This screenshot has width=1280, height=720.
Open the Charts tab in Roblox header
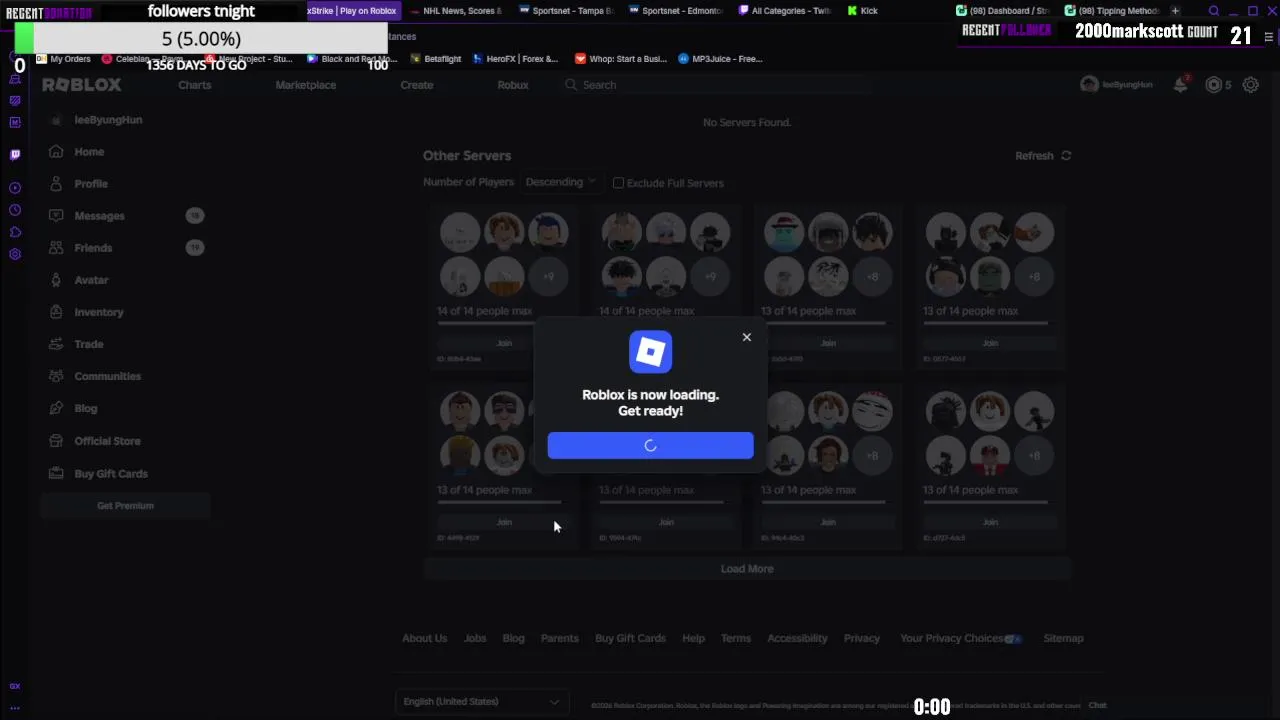195,85
